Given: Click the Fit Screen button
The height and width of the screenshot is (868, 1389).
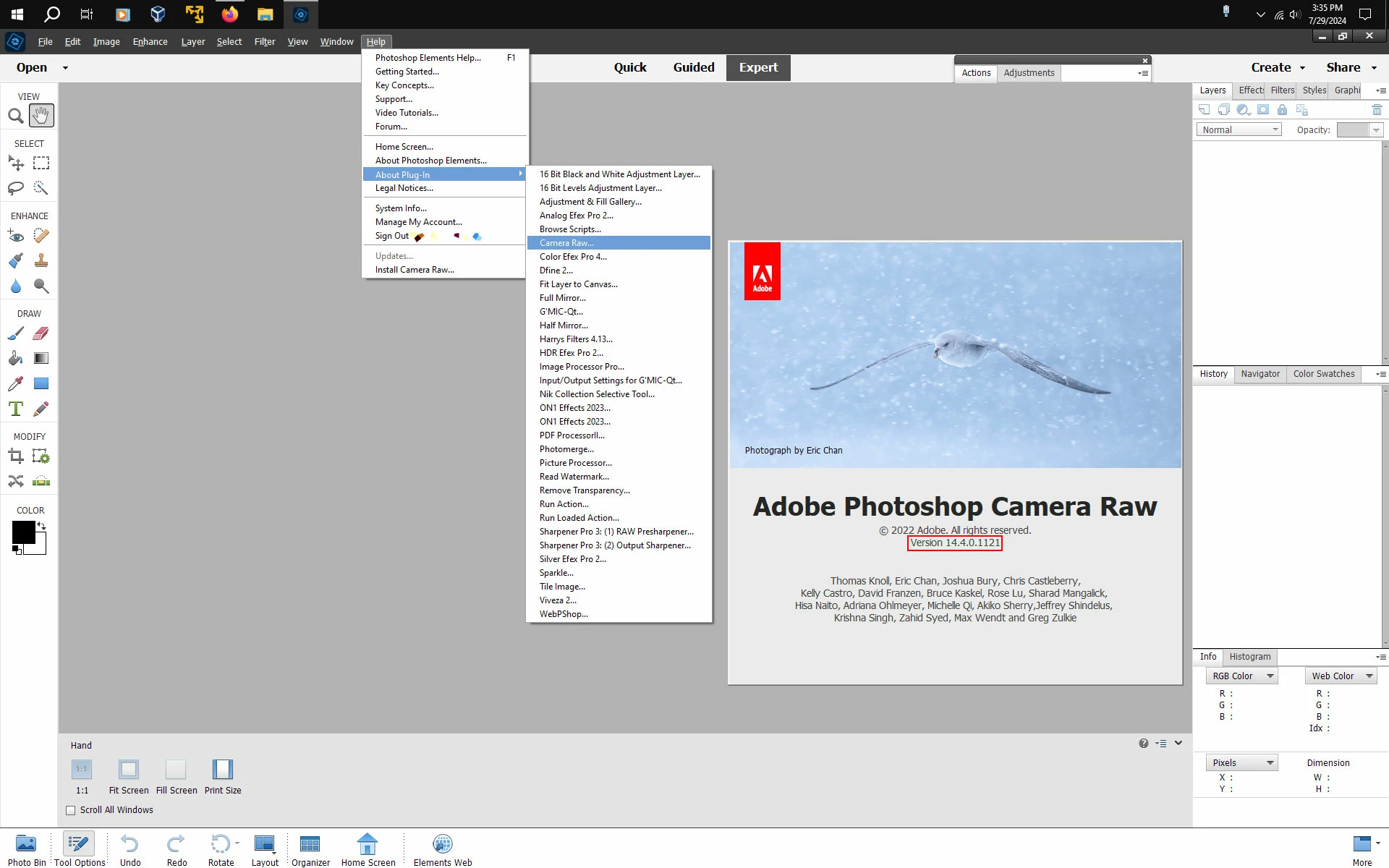Looking at the screenshot, I should click(x=129, y=776).
